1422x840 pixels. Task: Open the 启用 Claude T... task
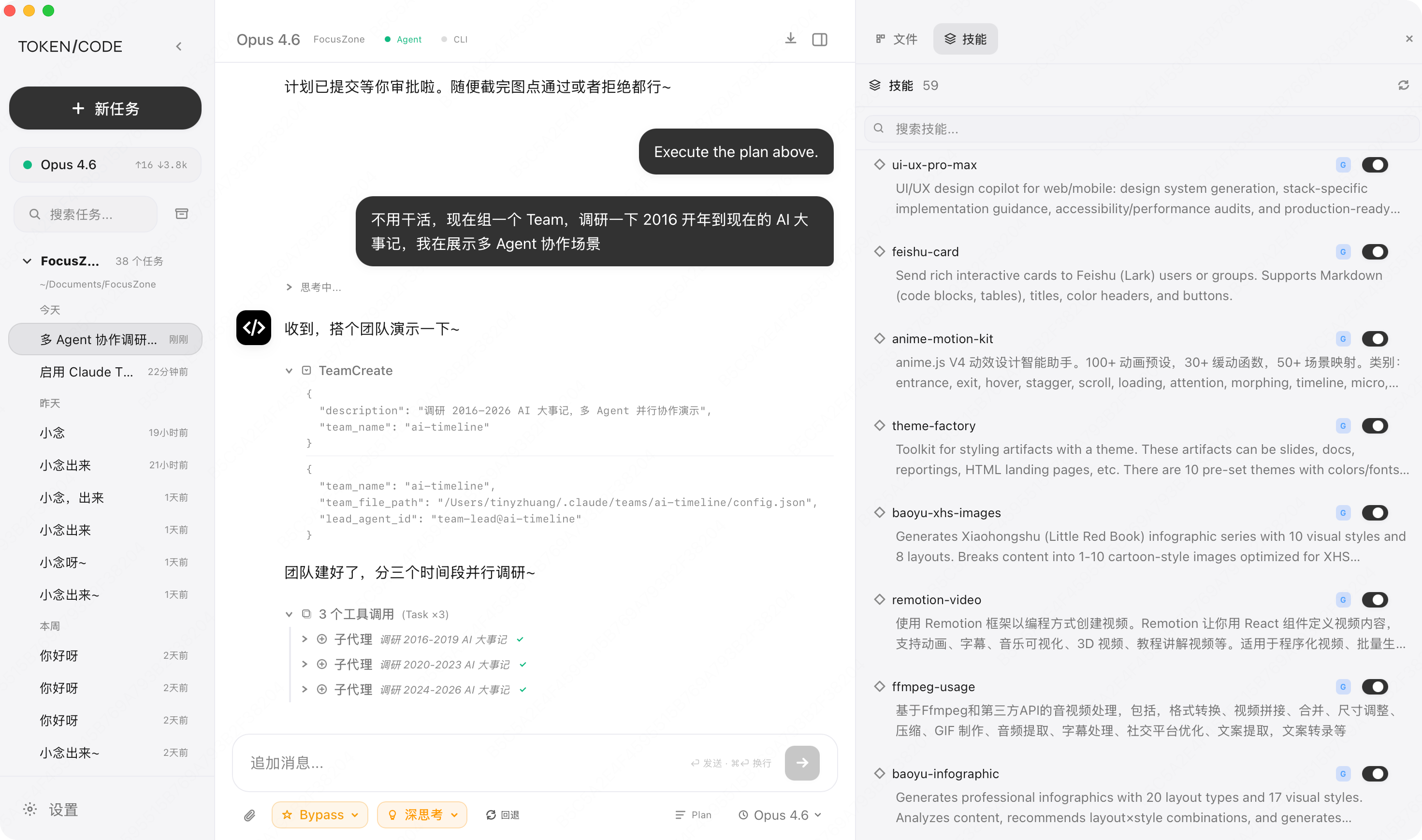click(105, 372)
